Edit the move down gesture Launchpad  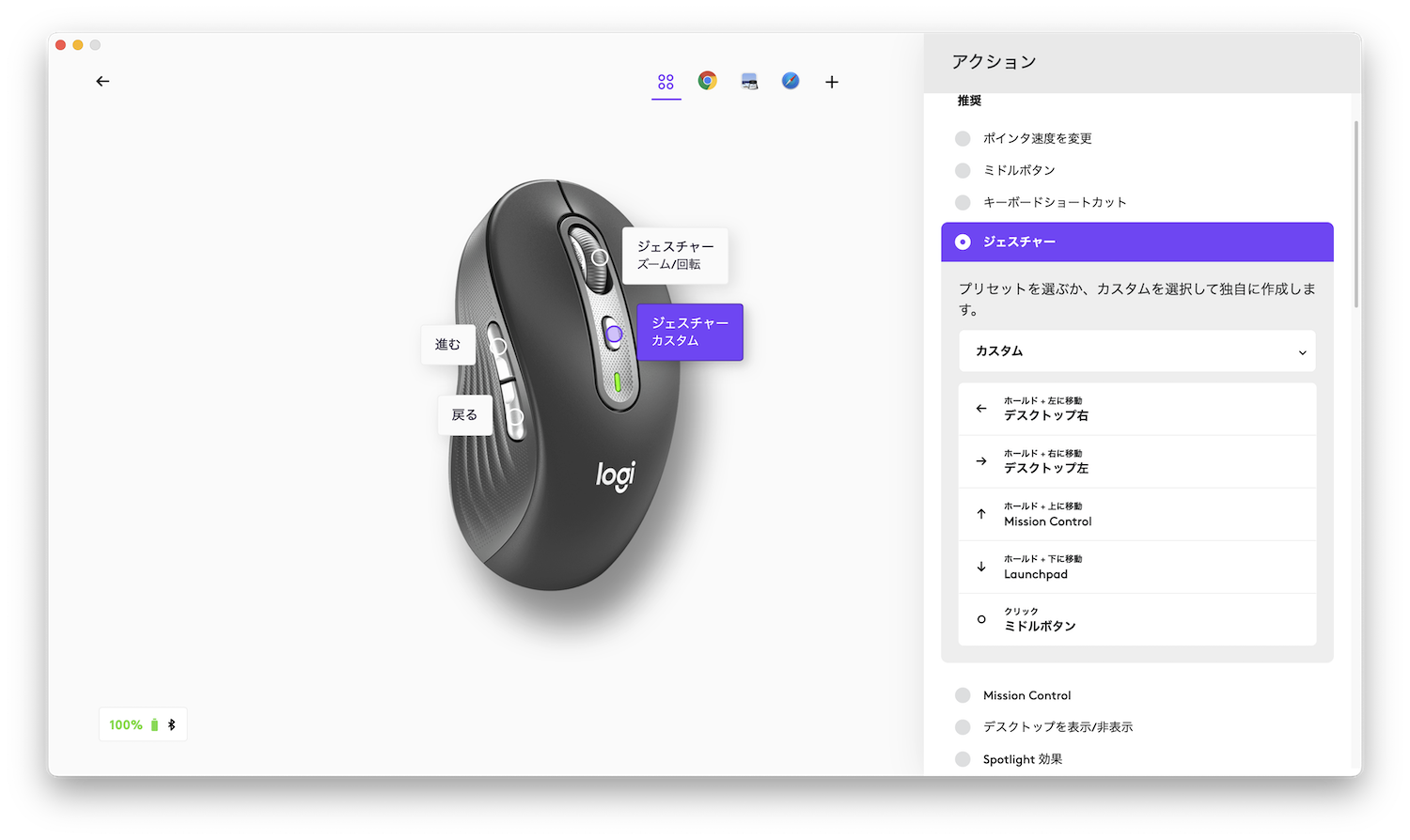pos(1137,567)
